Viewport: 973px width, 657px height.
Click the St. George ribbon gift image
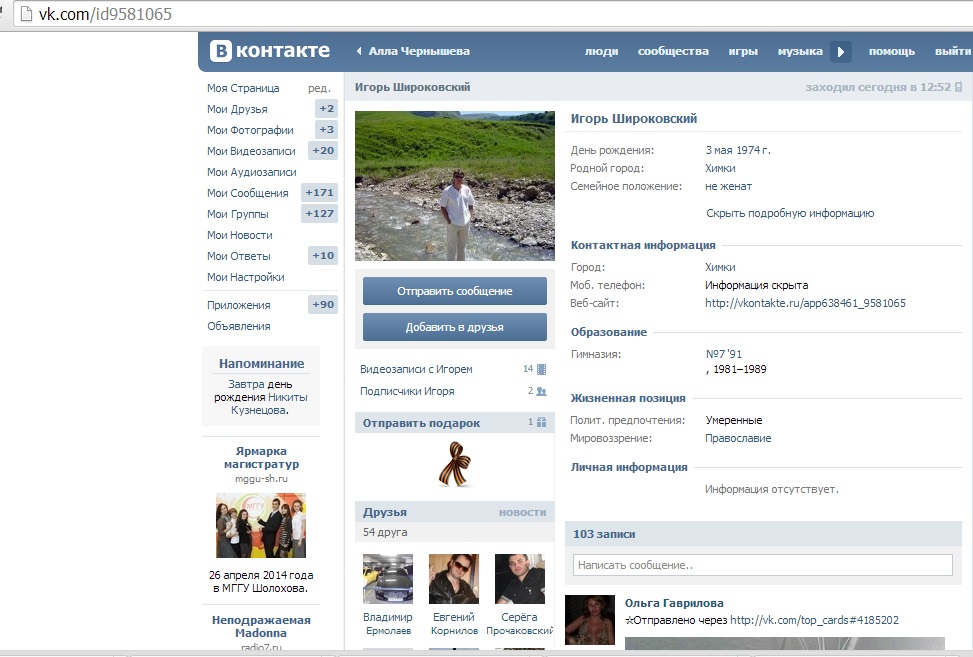click(x=455, y=463)
